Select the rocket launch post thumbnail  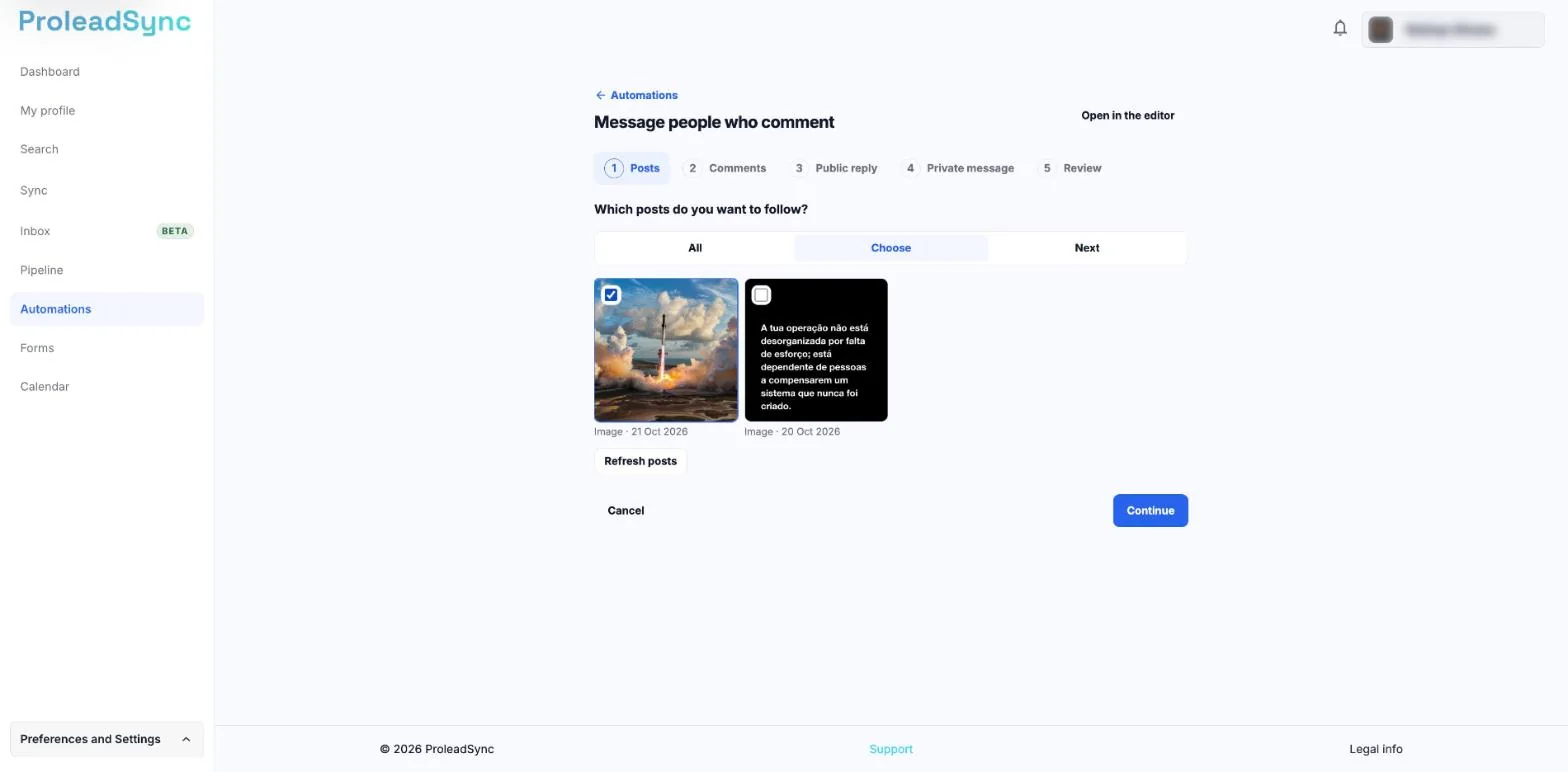click(666, 350)
